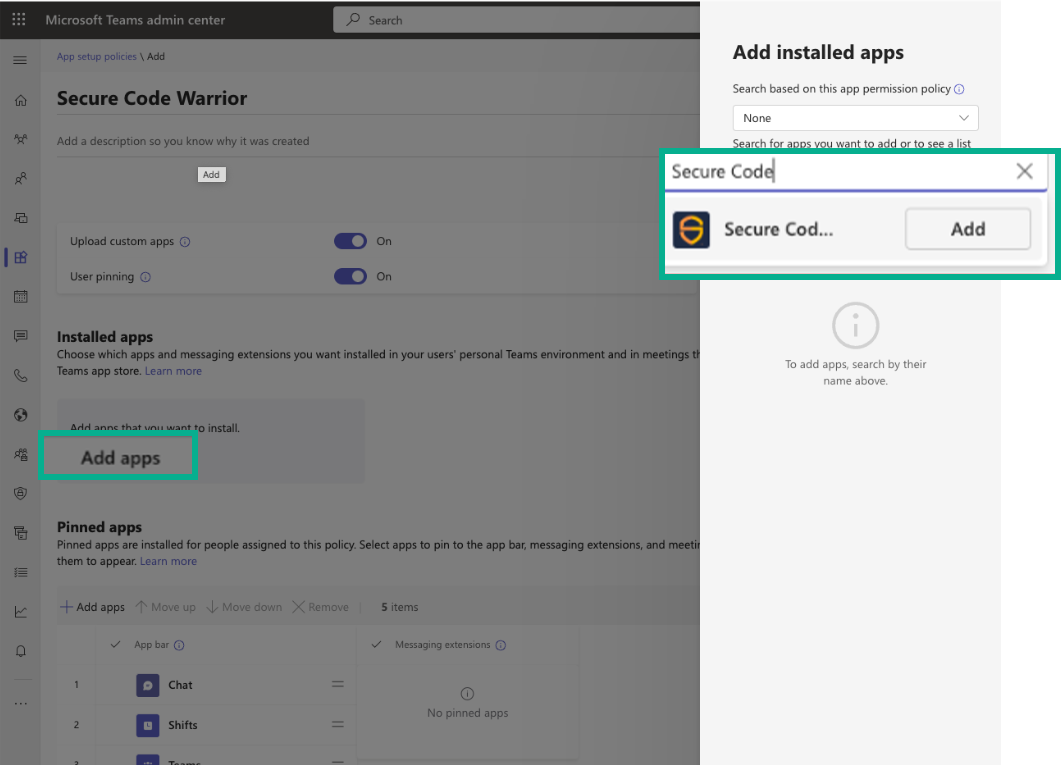Open the Teams apps icon in sidebar
The width and height of the screenshot is (1061, 765).
click(x=21, y=257)
